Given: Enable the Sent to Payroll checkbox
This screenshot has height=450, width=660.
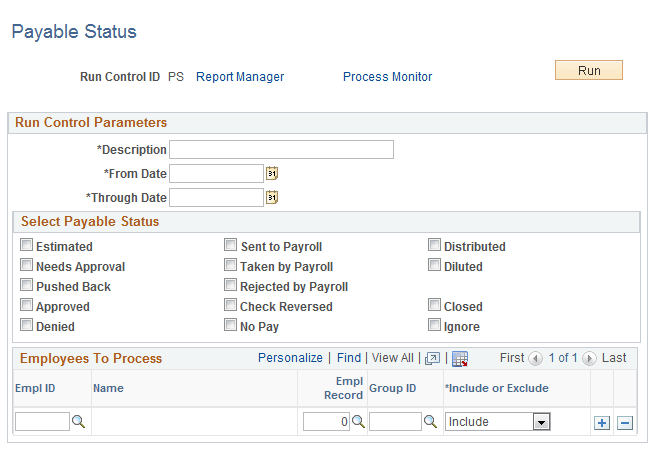Looking at the screenshot, I should 231,245.
